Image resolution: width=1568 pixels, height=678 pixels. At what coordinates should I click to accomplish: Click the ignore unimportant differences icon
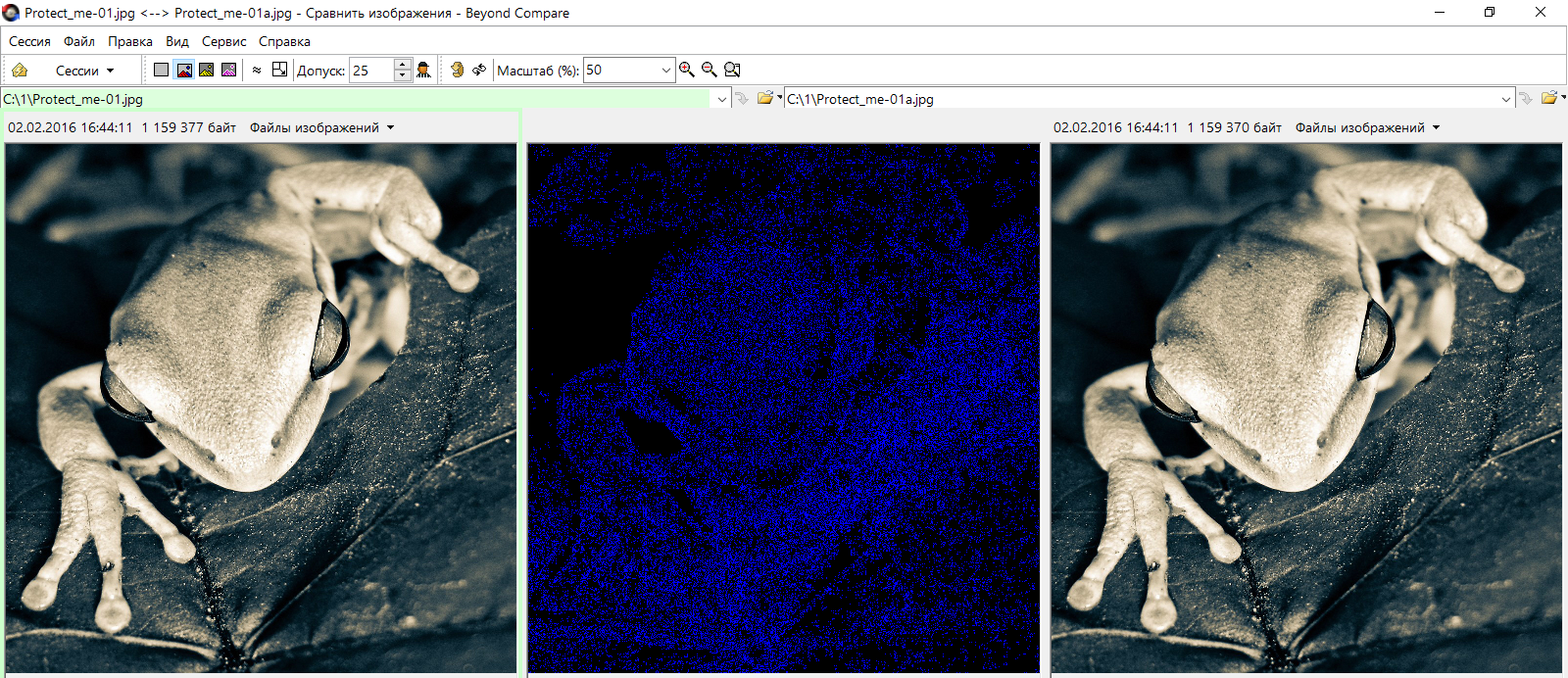pyautogui.click(x=257, y=70)
